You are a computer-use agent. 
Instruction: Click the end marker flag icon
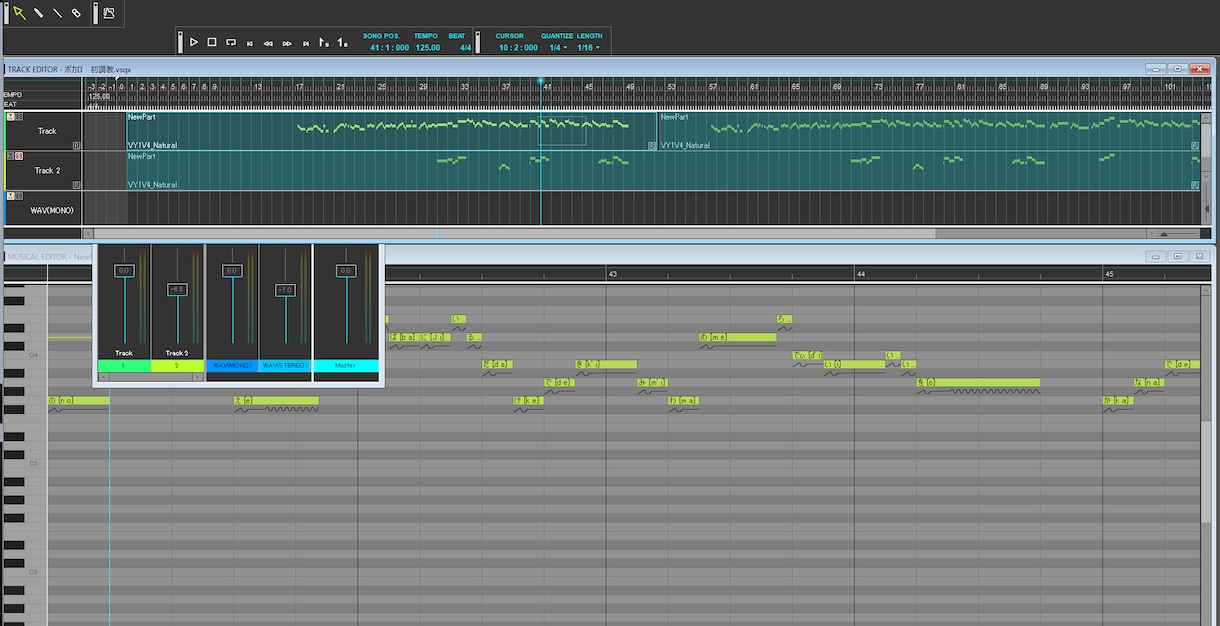pos(342,42)
